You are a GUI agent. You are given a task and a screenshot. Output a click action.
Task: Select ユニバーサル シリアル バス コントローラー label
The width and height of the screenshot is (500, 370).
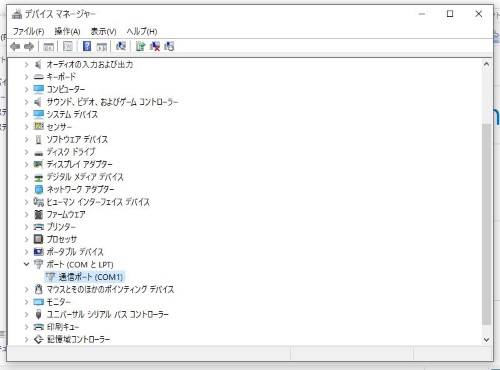pos(107,314)
